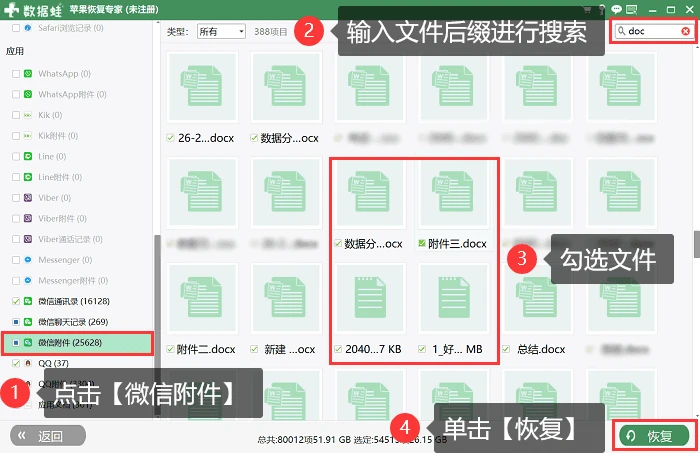Select 微信聊天记录 (269) entry
This screenshot has height=453, width=700.
(73, 322)
